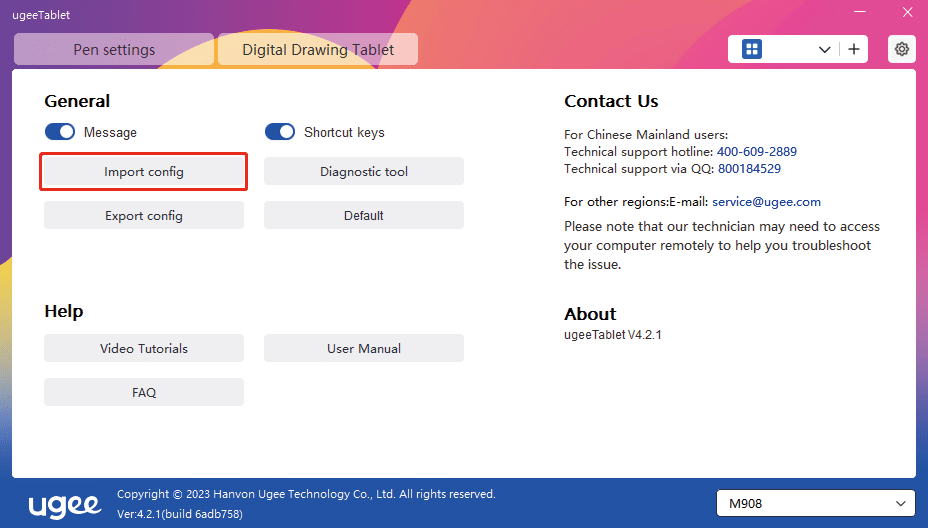The height and width of the screenshot is (528, 928).
Task: Click the Ver:4.2.1(build 6adb758) footer text
Action: pos(180,514)
